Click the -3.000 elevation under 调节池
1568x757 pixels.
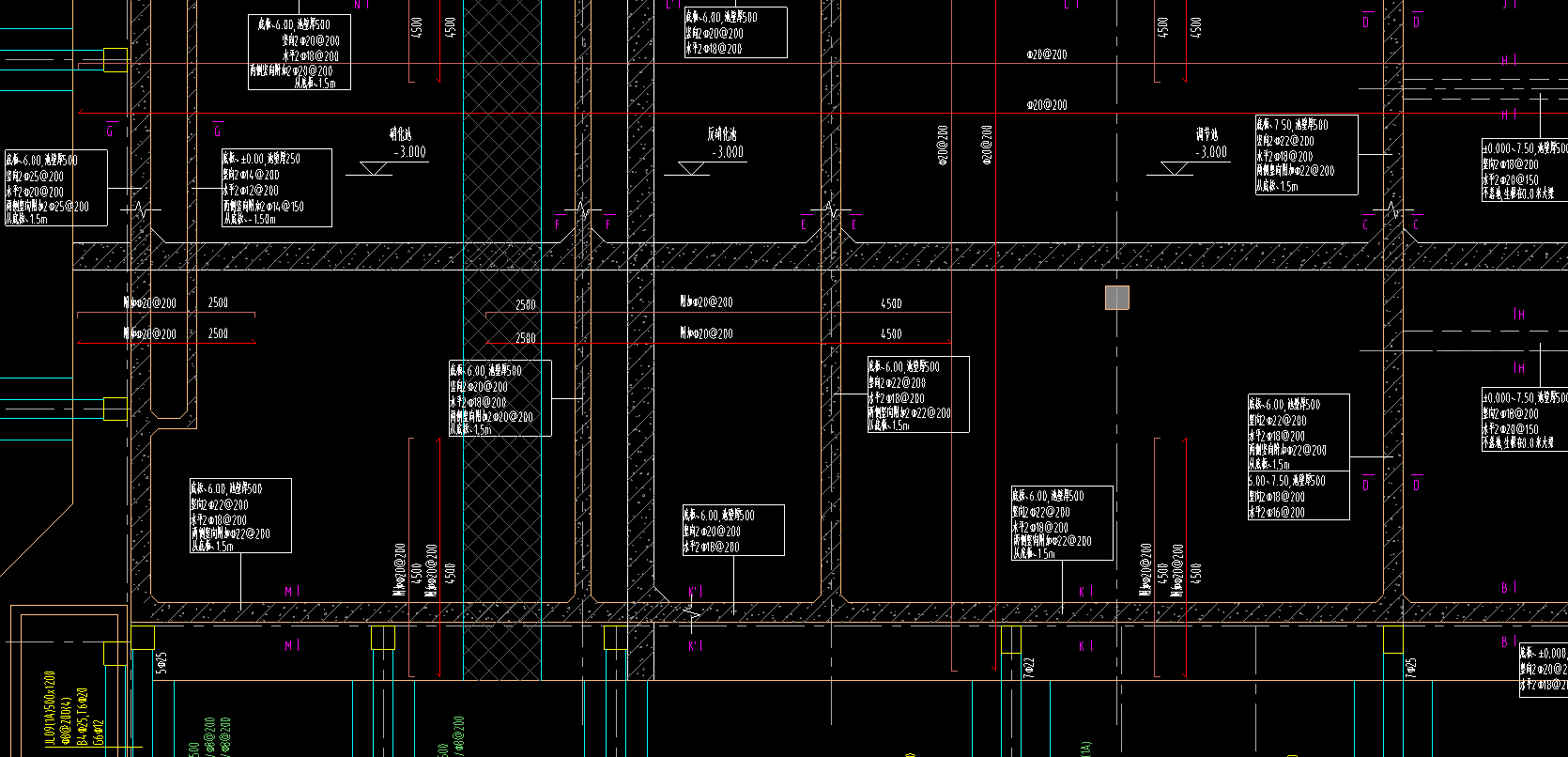click(x=1211, y=152)
